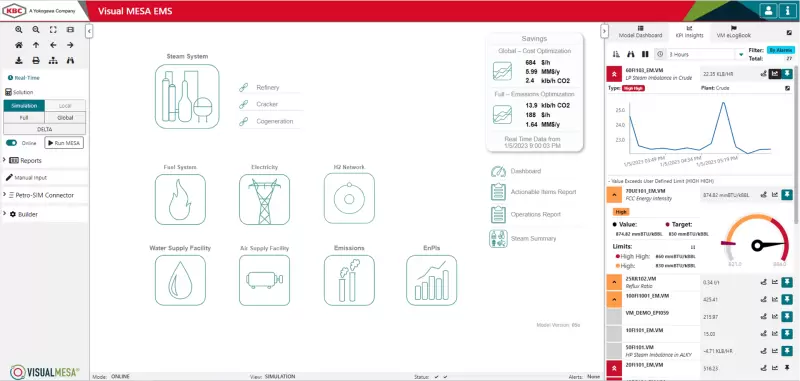
Task: Select the Solution item
Action: coord(19,92)
